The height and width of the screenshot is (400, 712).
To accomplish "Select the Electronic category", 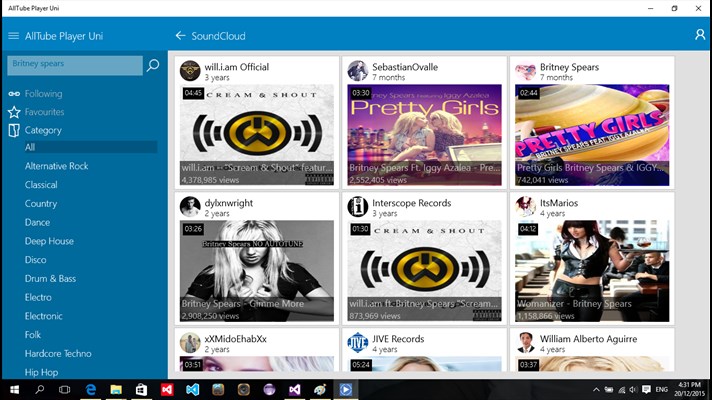I will click(x=44, y=316).
